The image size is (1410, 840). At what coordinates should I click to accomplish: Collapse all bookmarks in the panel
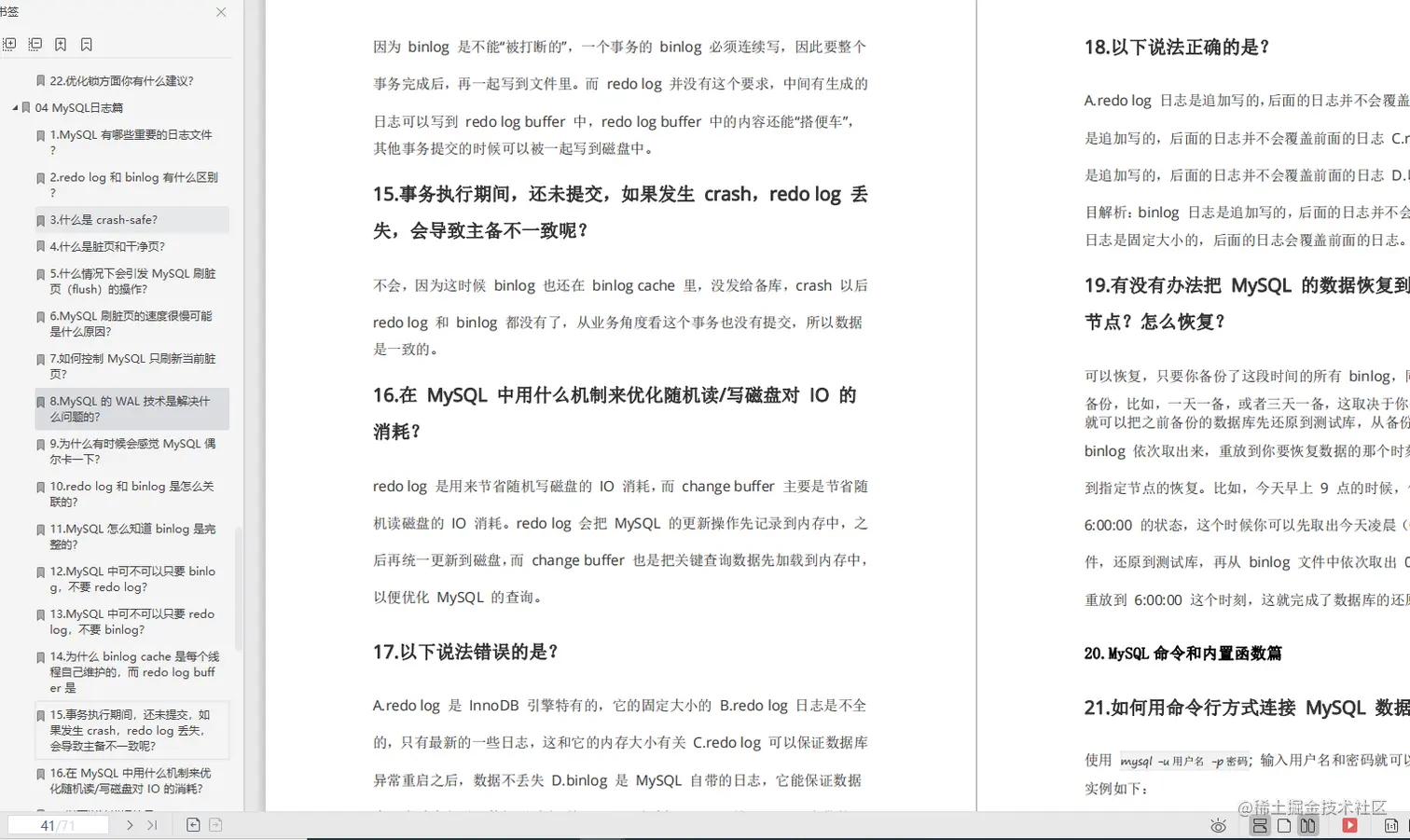coord(35,44)
